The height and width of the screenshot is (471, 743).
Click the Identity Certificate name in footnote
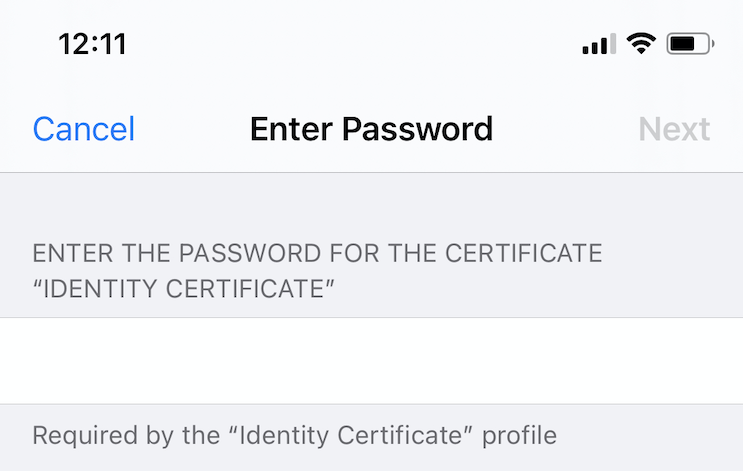[351, 435]
